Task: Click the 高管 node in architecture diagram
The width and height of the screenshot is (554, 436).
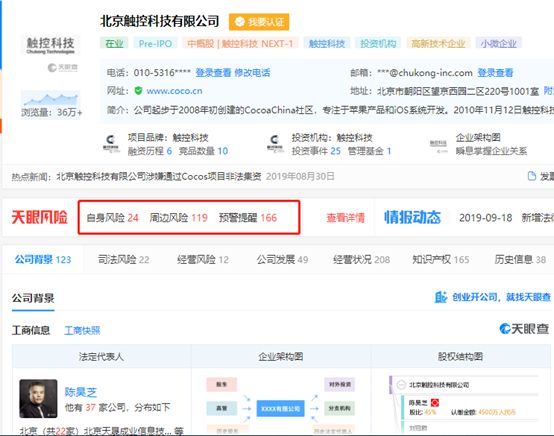Action: click(x=222, y=408)
